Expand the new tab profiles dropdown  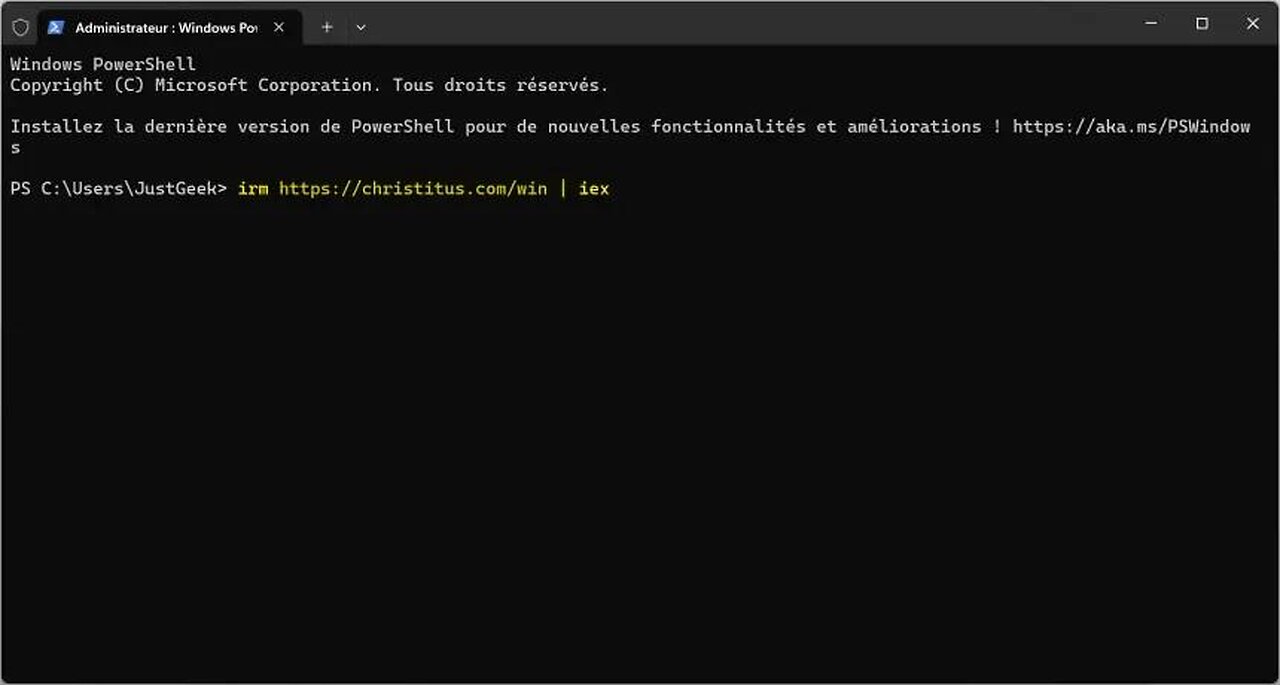(x=361, y=28)
